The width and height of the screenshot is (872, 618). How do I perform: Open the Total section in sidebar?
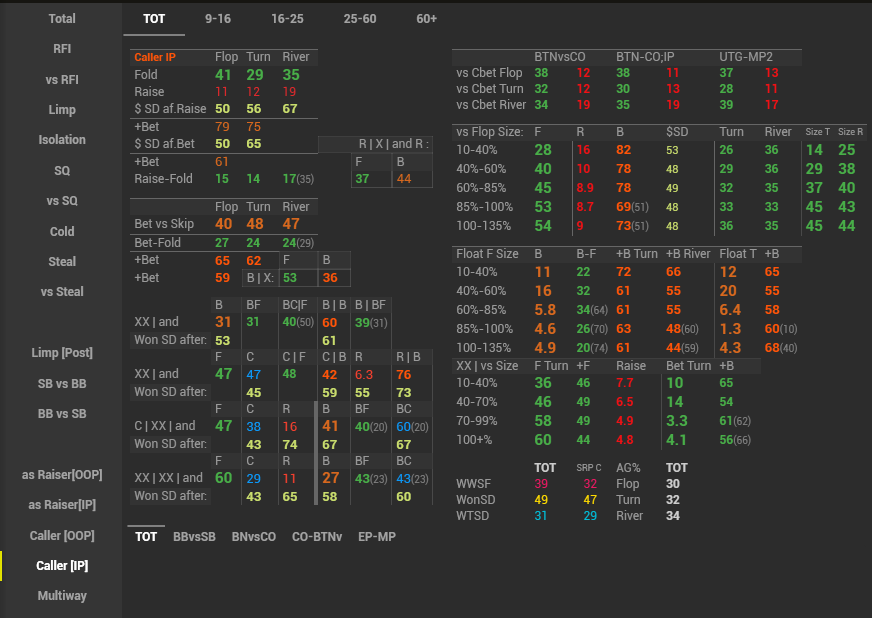(61, 18)
